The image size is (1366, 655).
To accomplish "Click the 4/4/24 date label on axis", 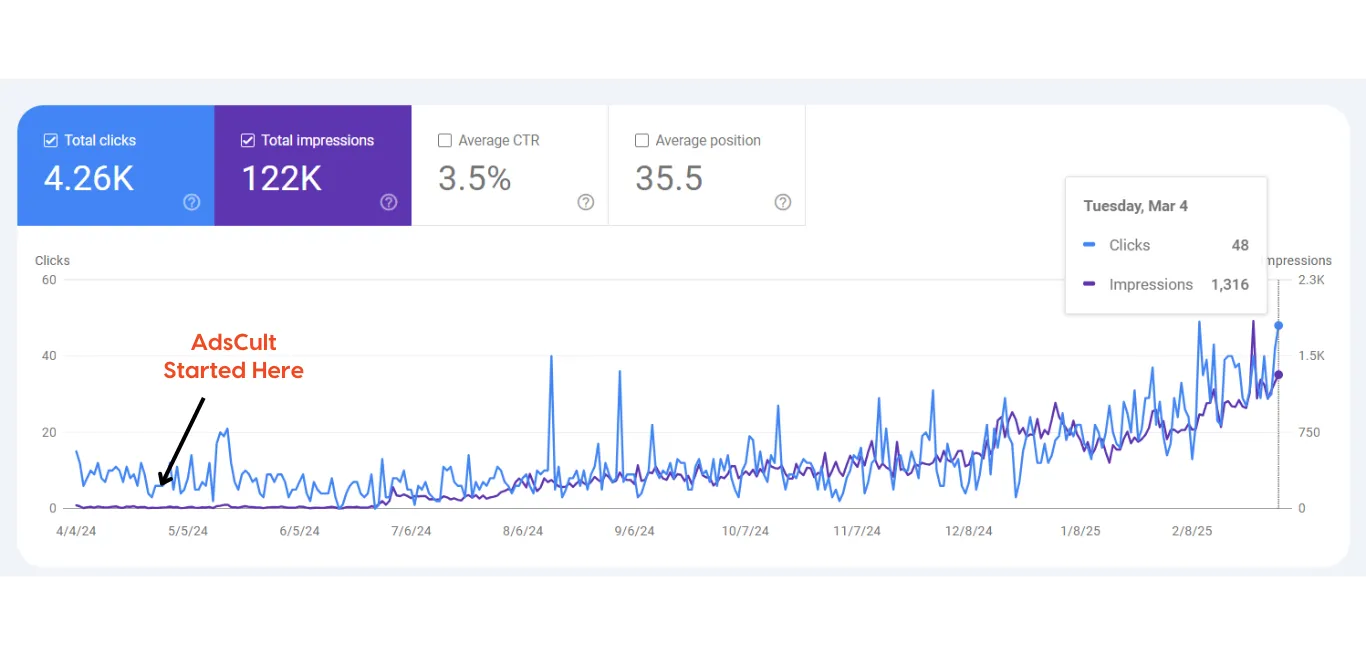I will (76, 531).
